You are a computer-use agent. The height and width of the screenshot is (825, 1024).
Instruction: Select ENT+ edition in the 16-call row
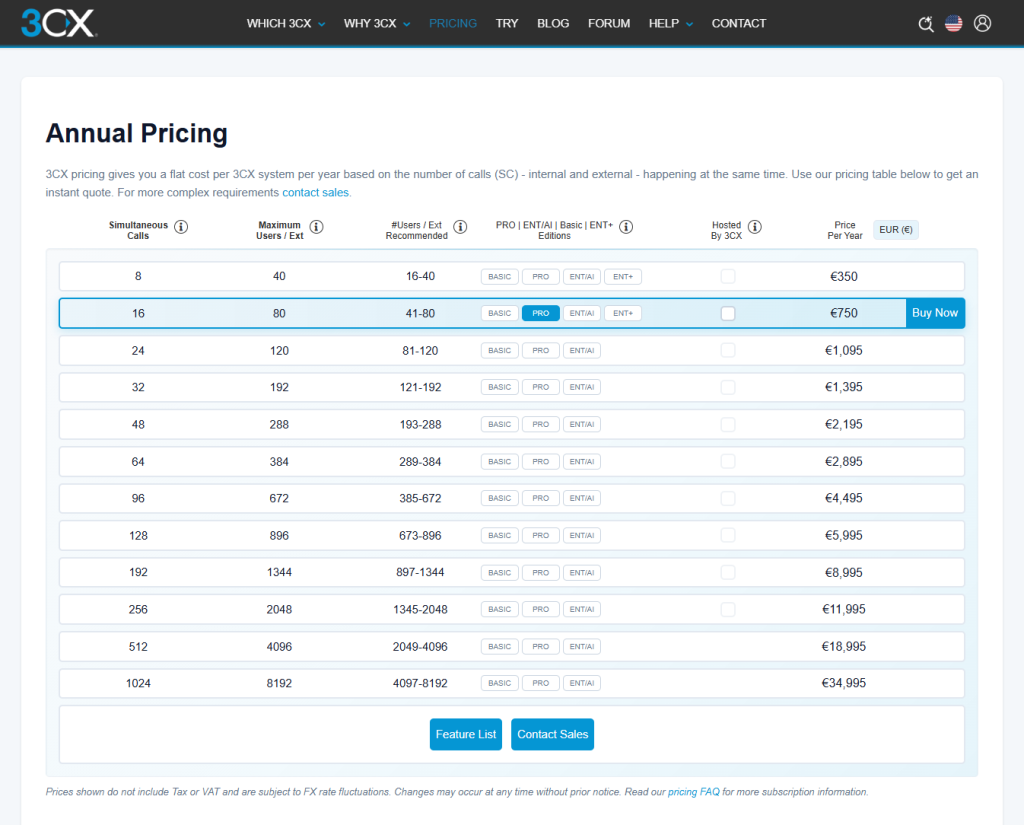click(622, 313)
